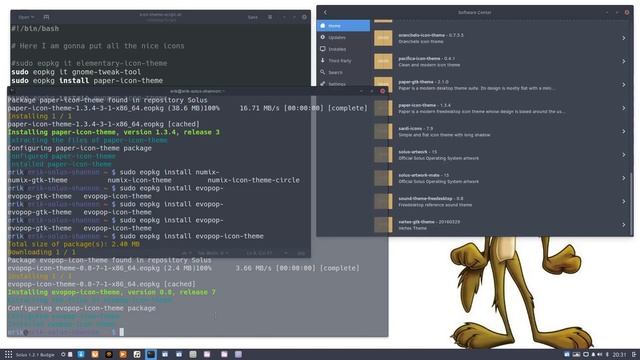Close the Software Center window
640x360 pixels.
pos(627,12)
